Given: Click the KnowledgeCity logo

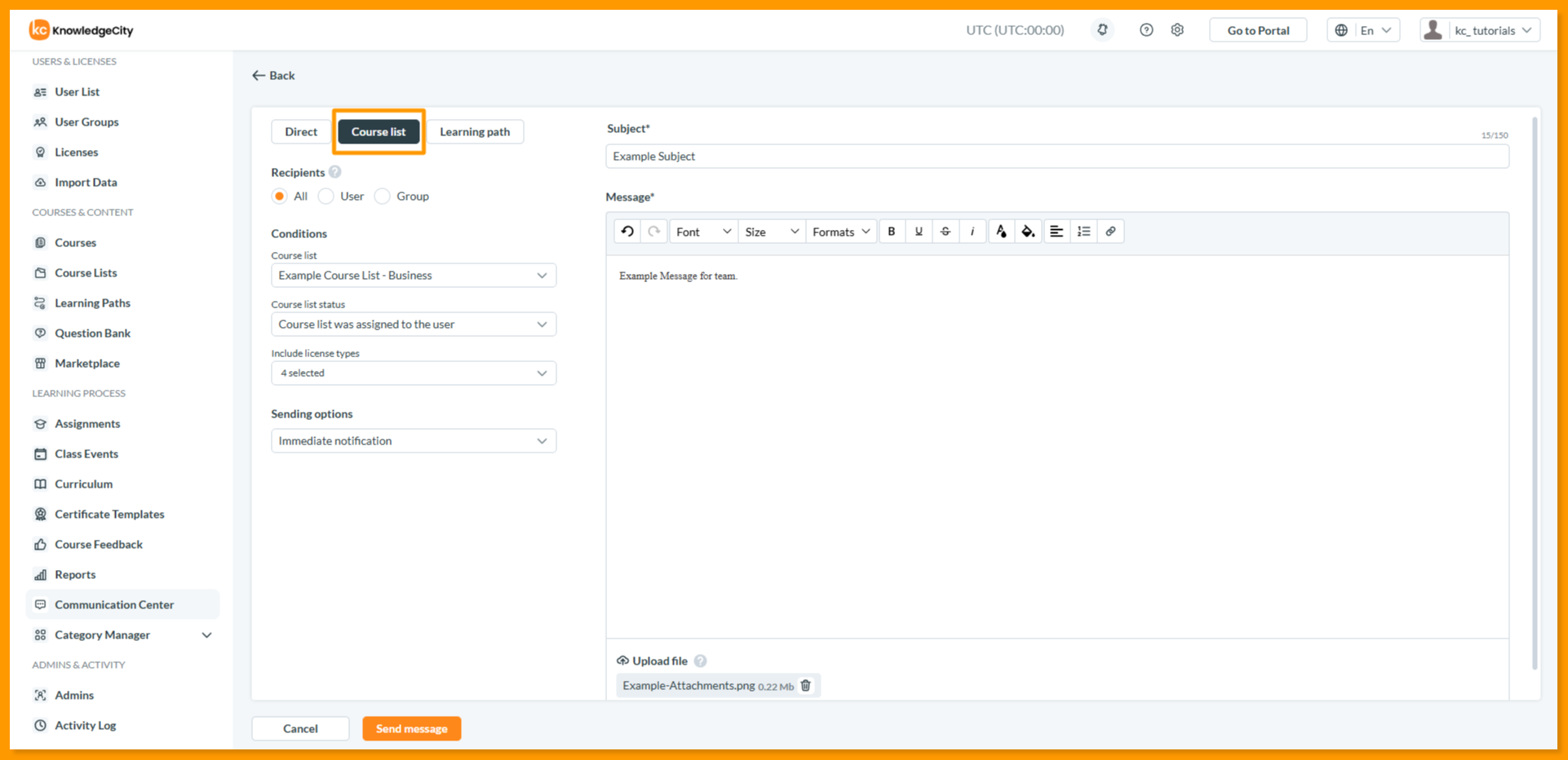Looking at the screenshot, I should pyautogui.click(x=82, y=30).
